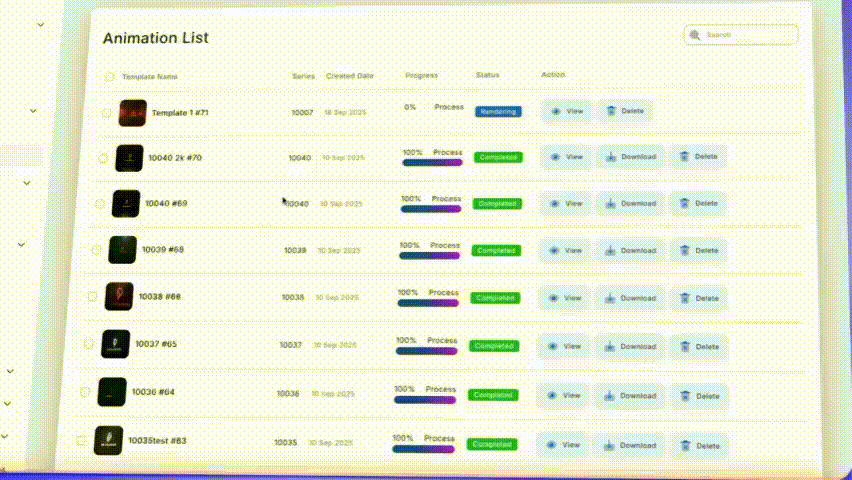Click the magnifier icon in the search box
Screen dimensions: 852x480
click(695, 35)
